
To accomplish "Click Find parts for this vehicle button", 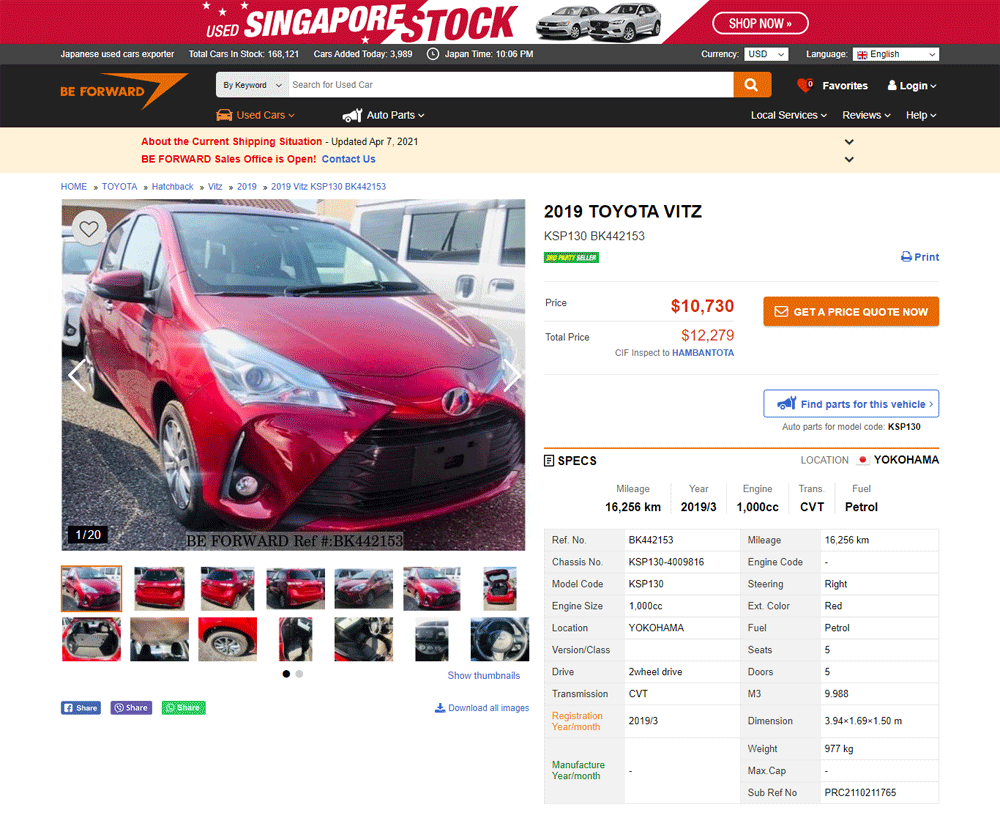I will [851, 404].
